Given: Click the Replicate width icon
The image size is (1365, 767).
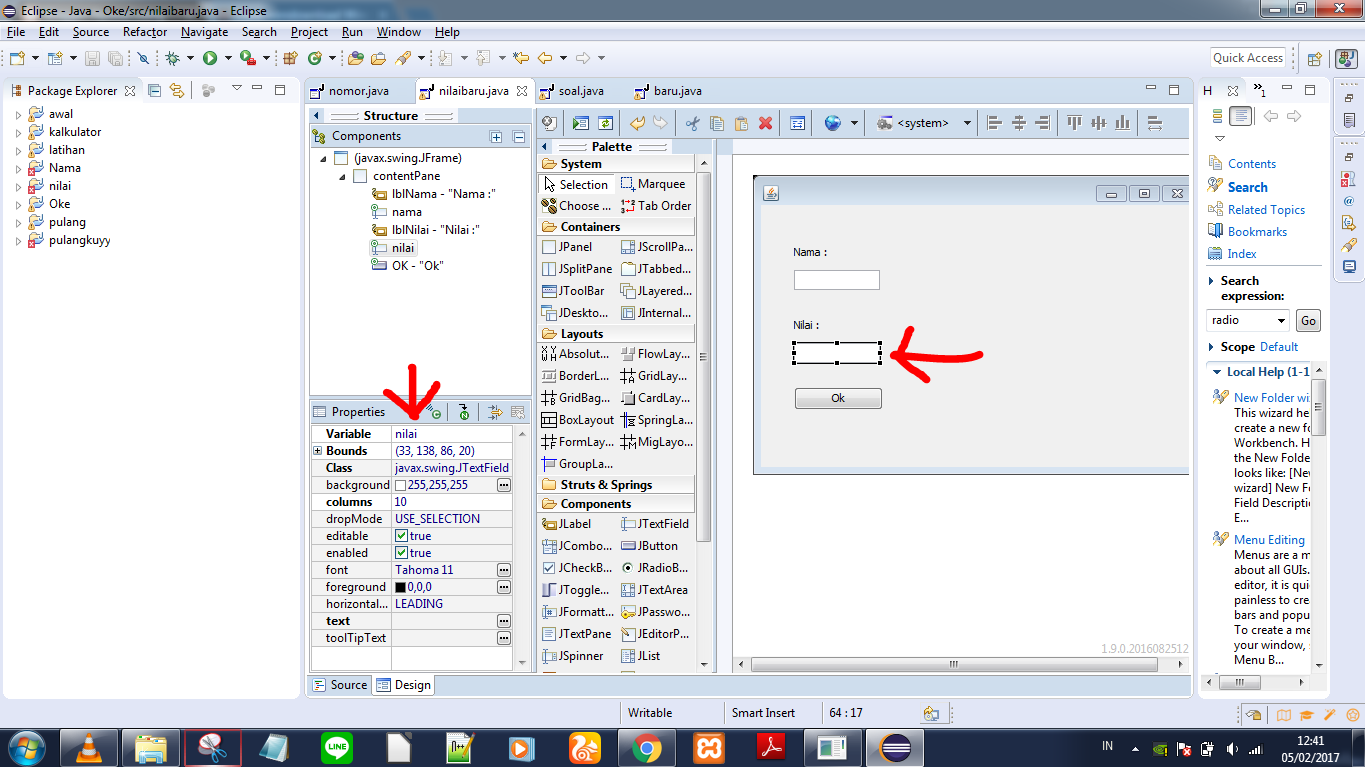Looking at the screenshot, I should tap(1154, 123).
